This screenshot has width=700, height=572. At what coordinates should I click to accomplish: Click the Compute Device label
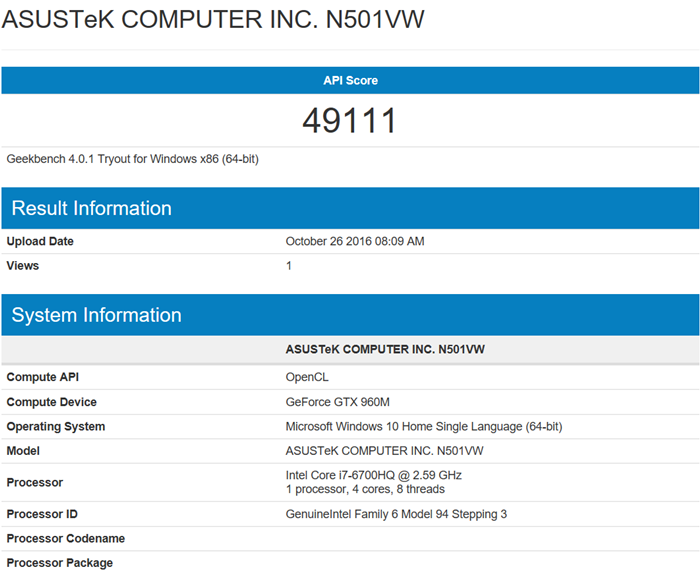52,402
